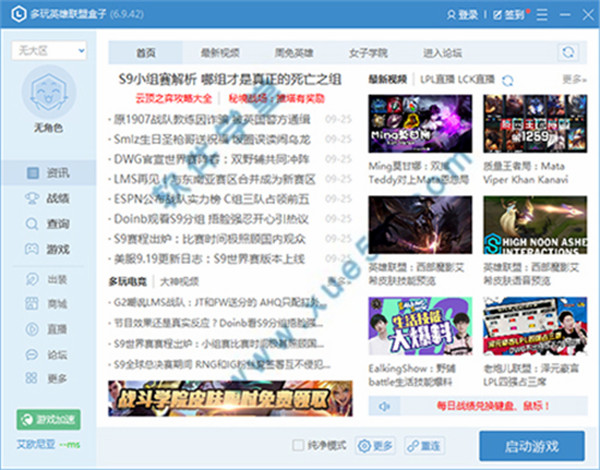The width and height of the screenshot is (600, 470).
Task: Enable the 纯净模式 checkbox
Action: tap(298, 445)
